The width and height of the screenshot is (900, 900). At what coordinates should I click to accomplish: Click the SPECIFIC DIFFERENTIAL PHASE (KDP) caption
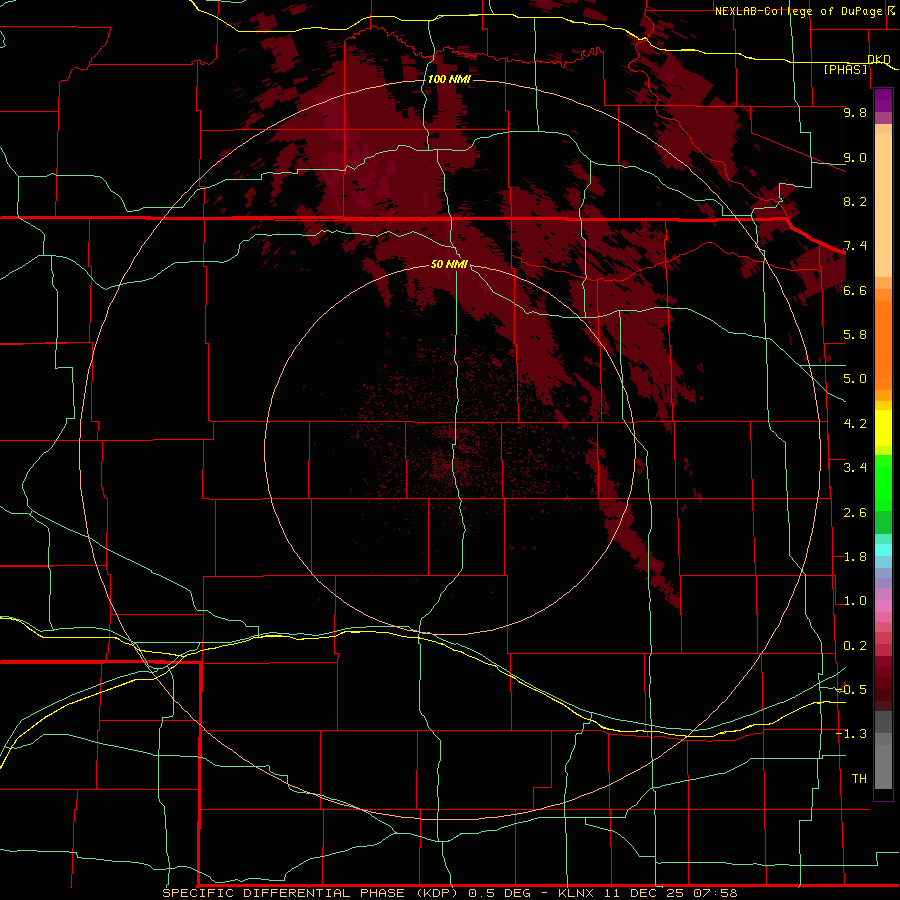[x=310, y=893]
